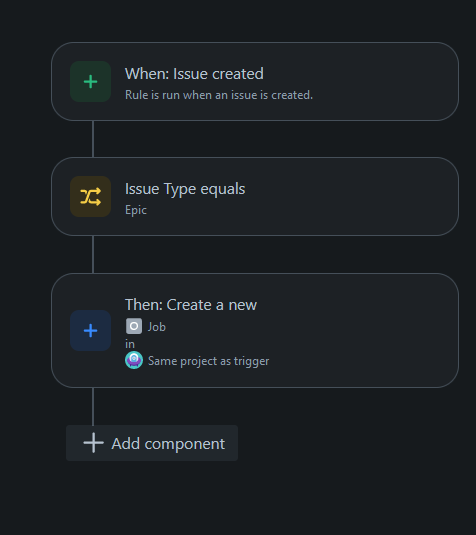
Task: Click the Job issue type label
Action: (x=157, y=327)
